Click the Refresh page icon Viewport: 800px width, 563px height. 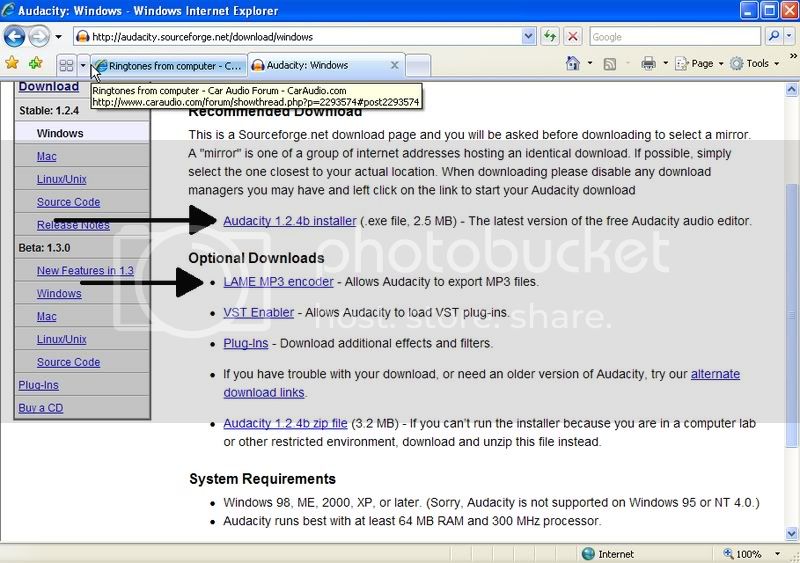(550, 37)
